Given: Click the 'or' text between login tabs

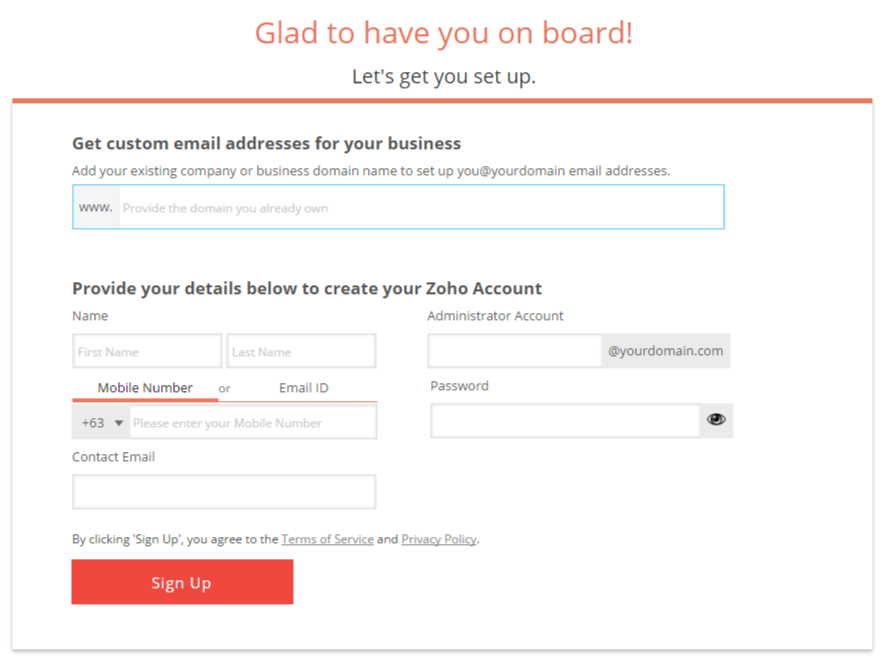Looking at the screenshot, I should [x=224, y=388].
